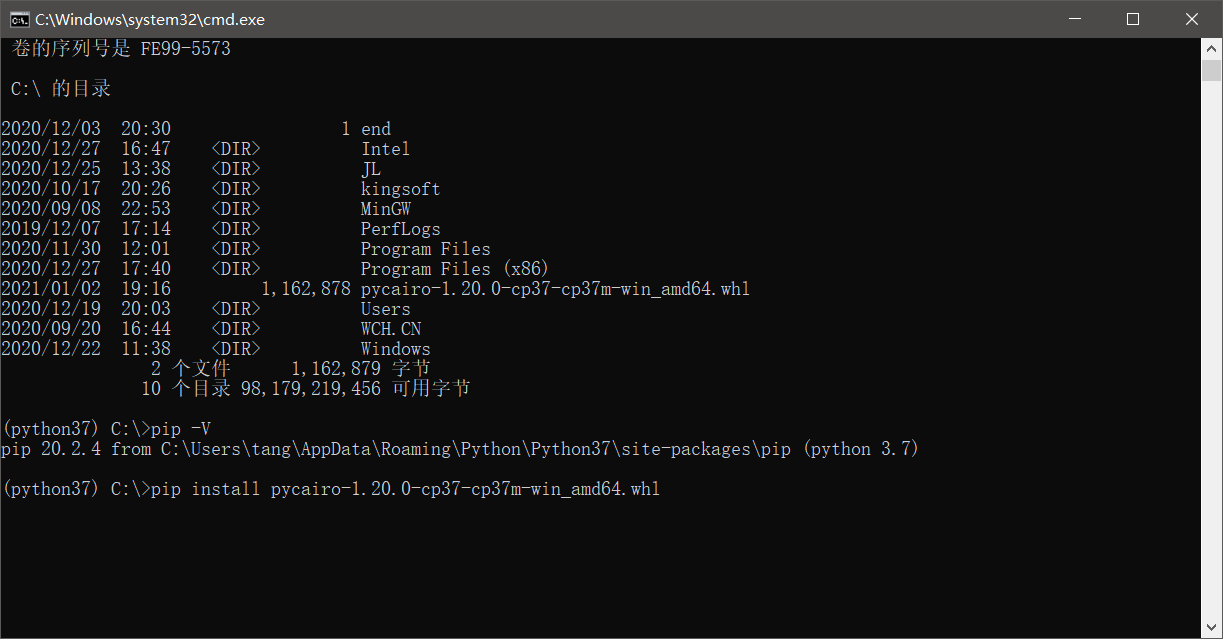Click the pip -V command text
1223x639 pixels.
click(x=181, y=429)
